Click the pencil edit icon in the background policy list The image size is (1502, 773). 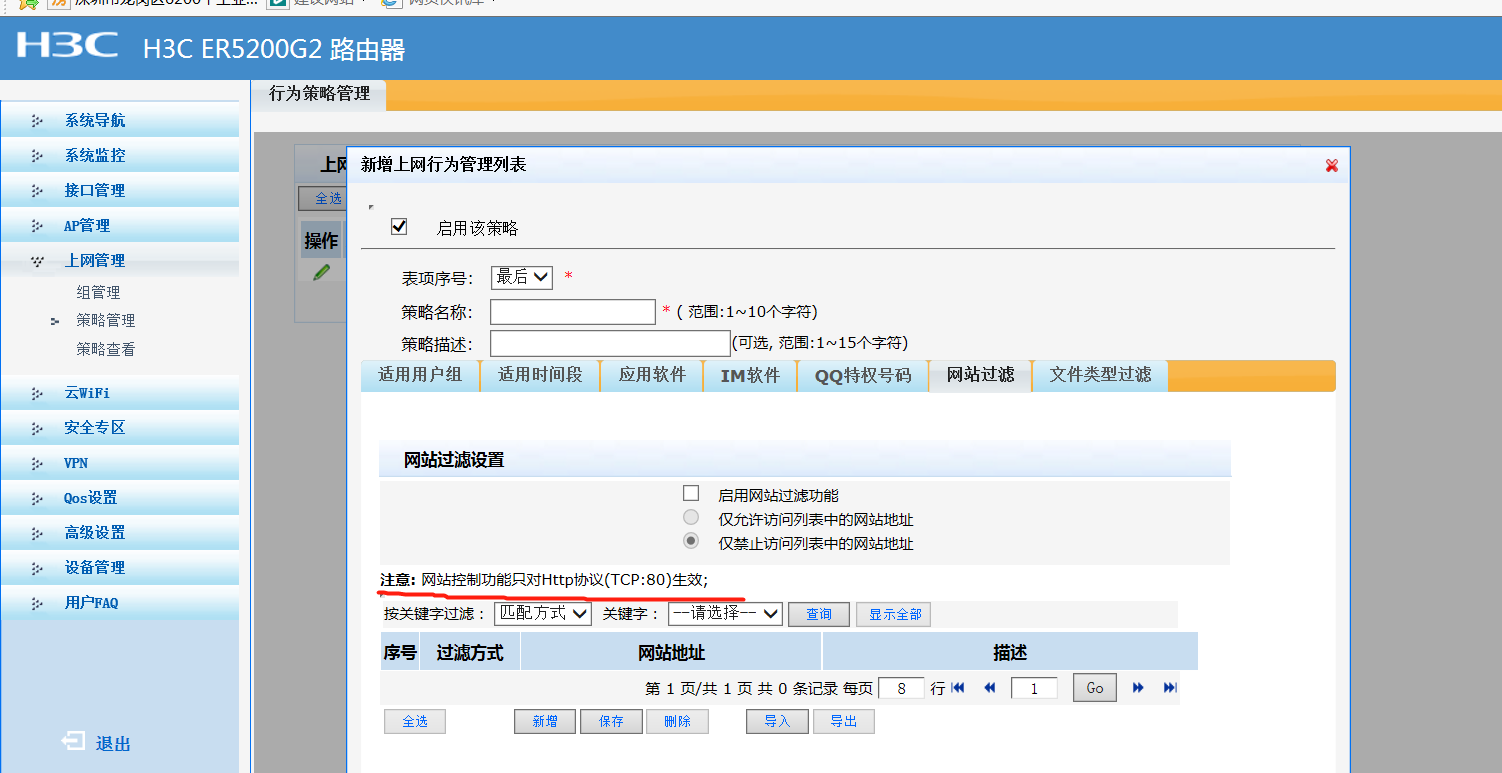pyautogui.click(x=321, y=272)
